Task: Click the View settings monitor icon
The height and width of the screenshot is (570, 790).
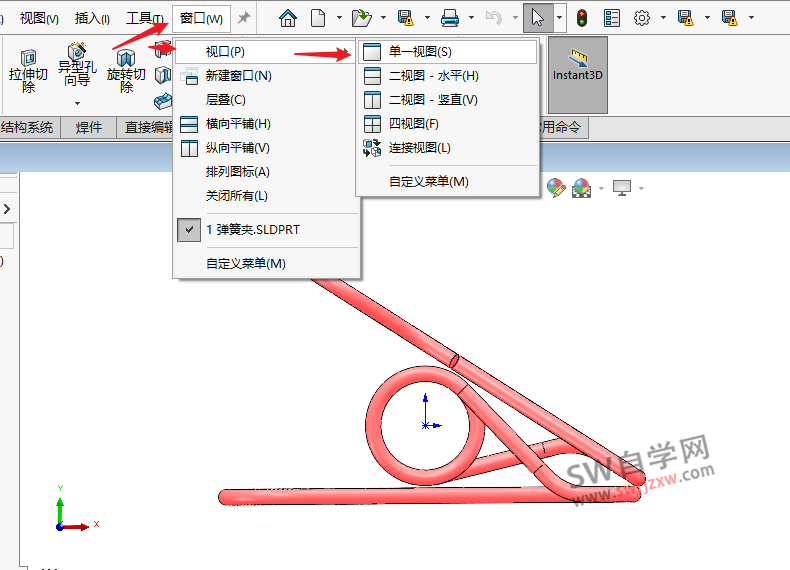Action: click(x=622, y=188)
